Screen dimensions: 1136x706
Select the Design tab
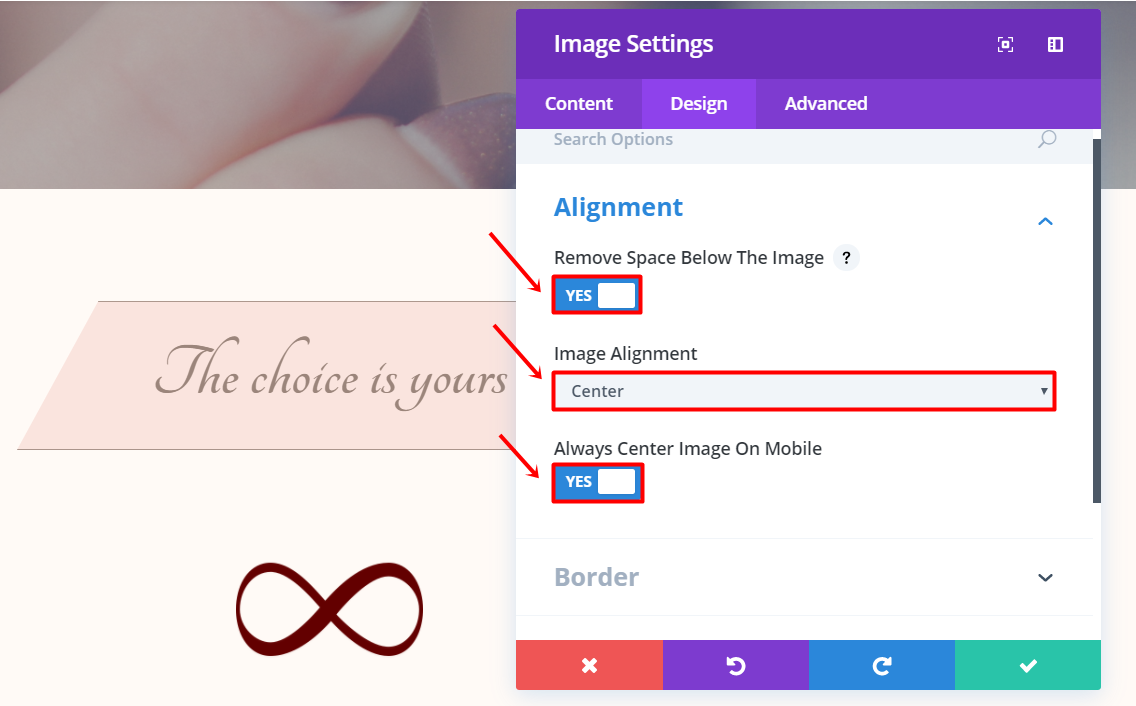698,104
